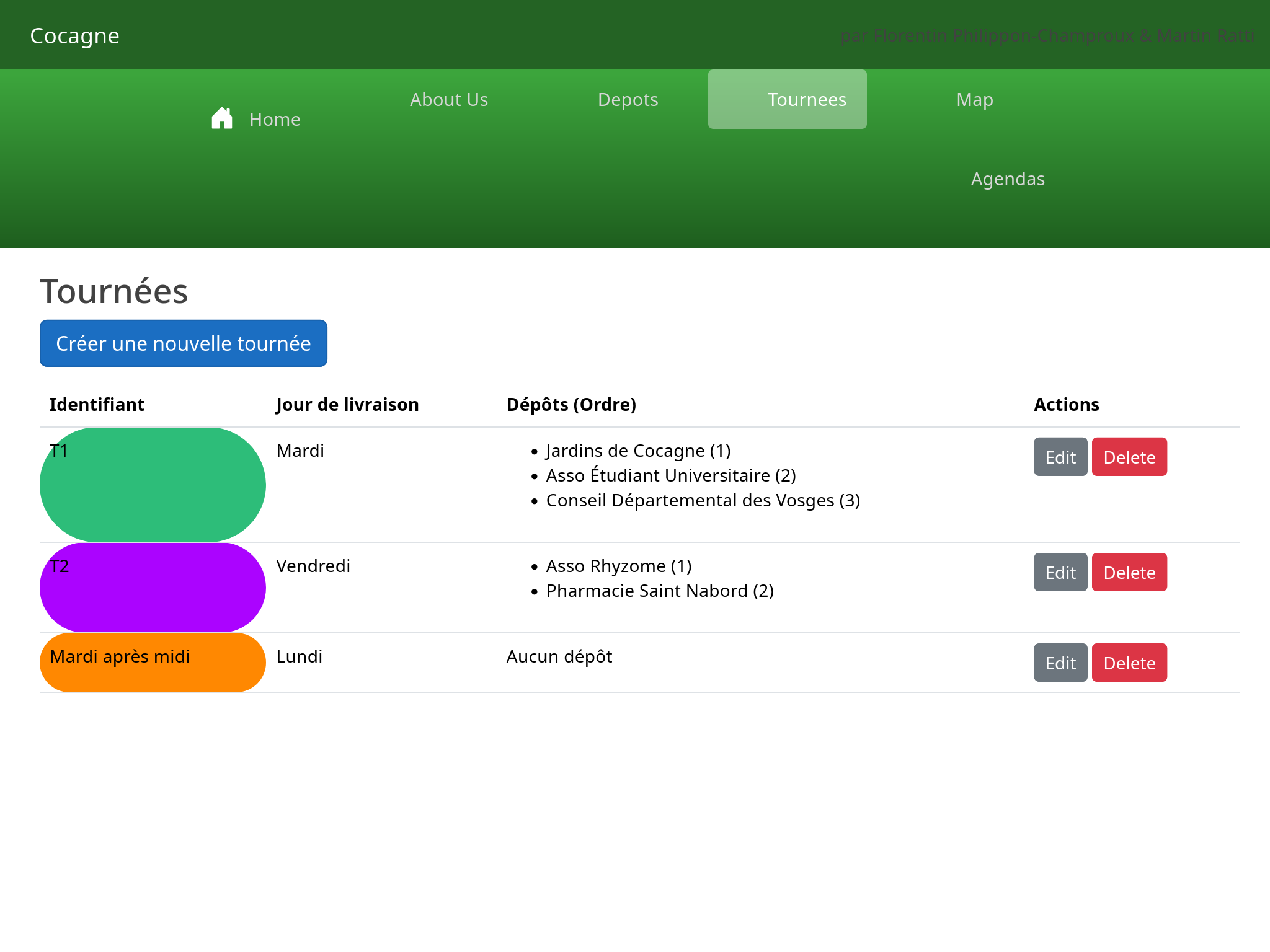Delete the T1 tournée
Viewport: 1270px width, 952px height.
(x=1129, y=457)
